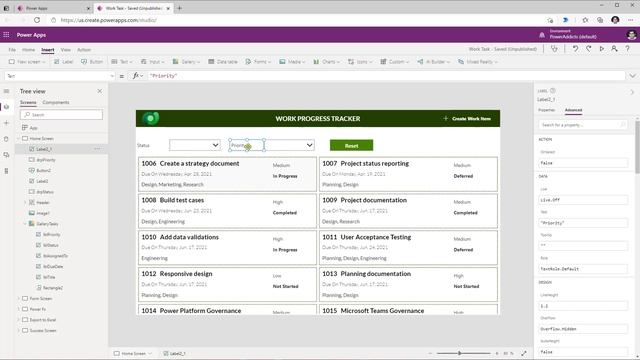Click the label info icon in properties panel
Screen dimensions: 640x360
553,91
